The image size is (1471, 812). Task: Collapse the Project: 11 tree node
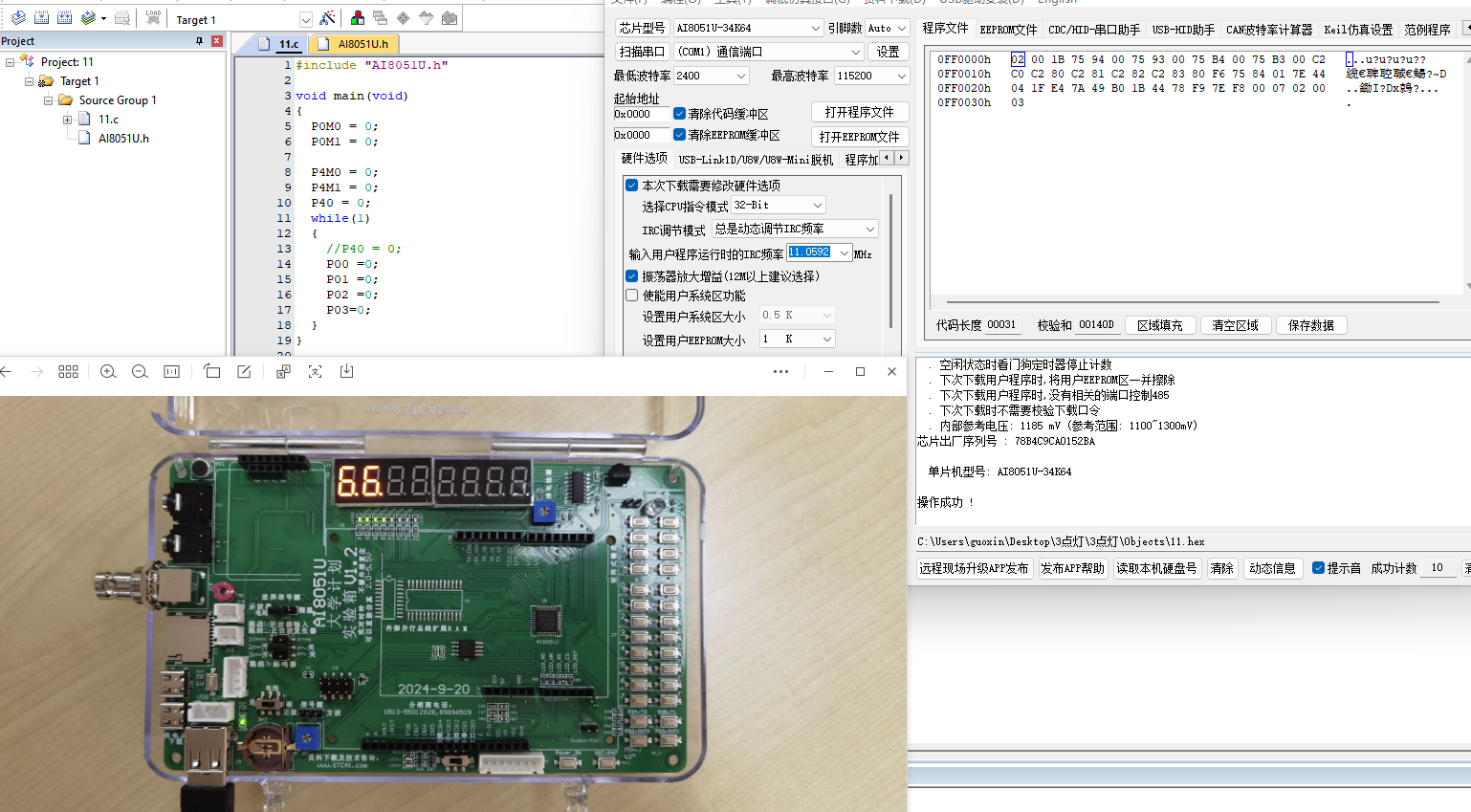pos(11,62)
